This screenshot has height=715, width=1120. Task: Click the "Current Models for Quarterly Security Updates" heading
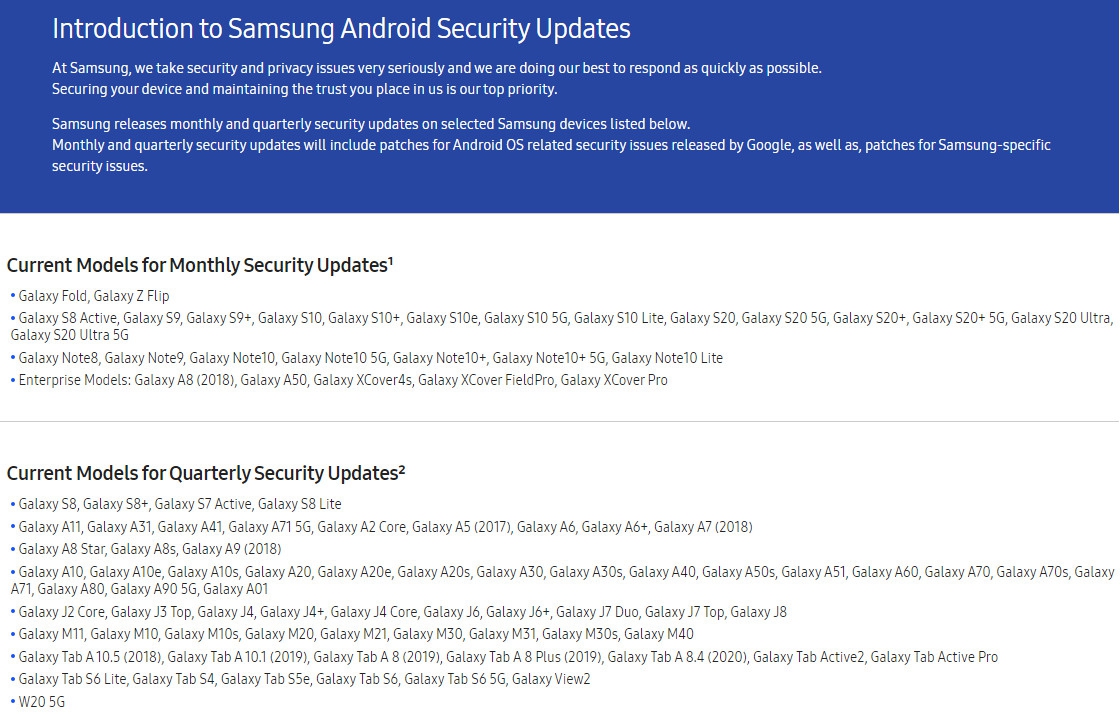[203, 473]
